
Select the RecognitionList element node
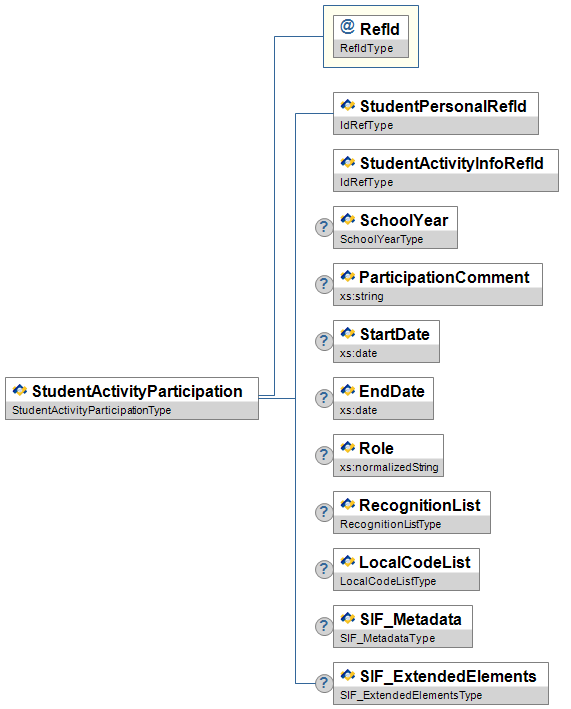click(412, 512)
